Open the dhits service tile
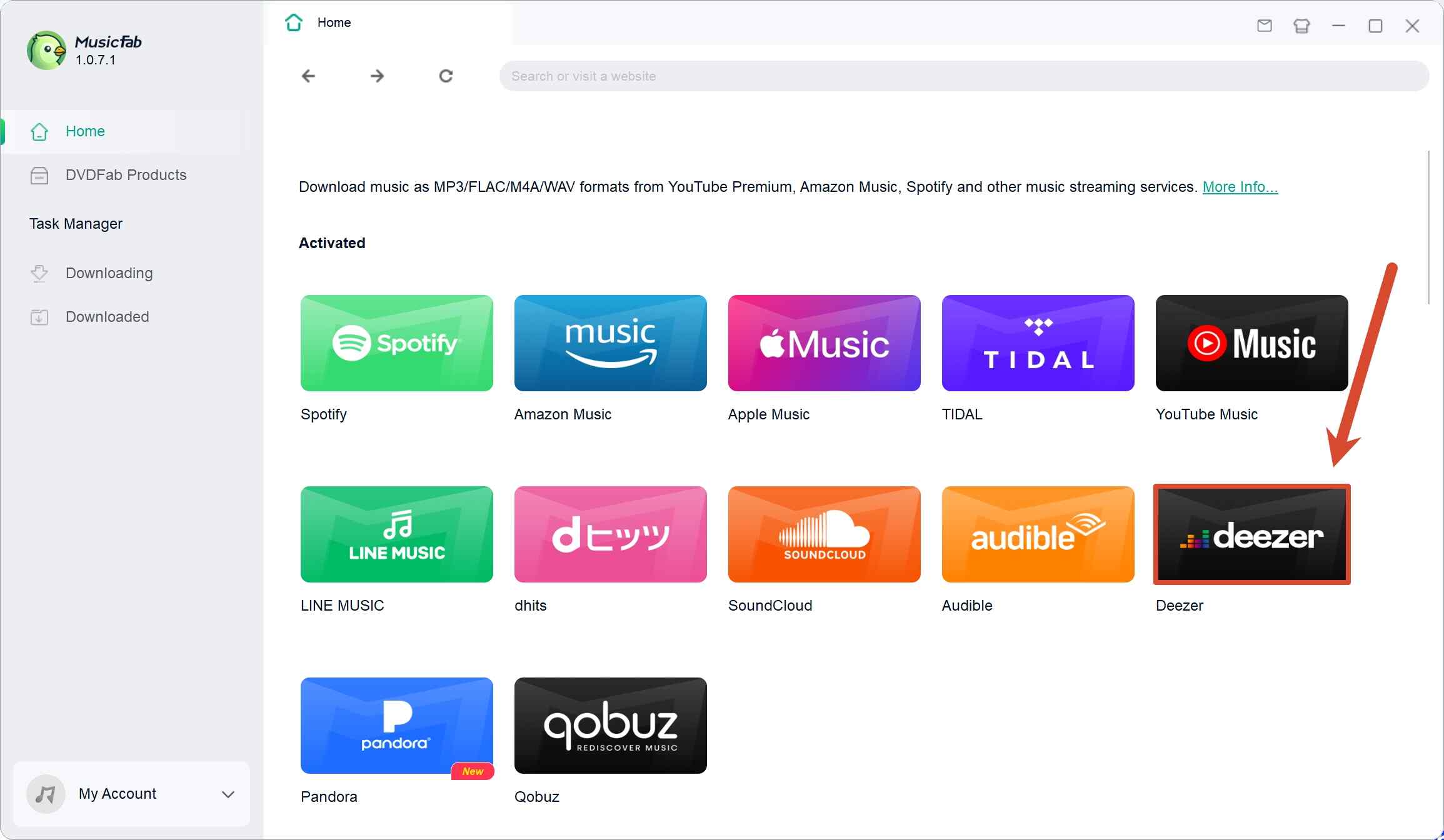 tap(610, 534)
